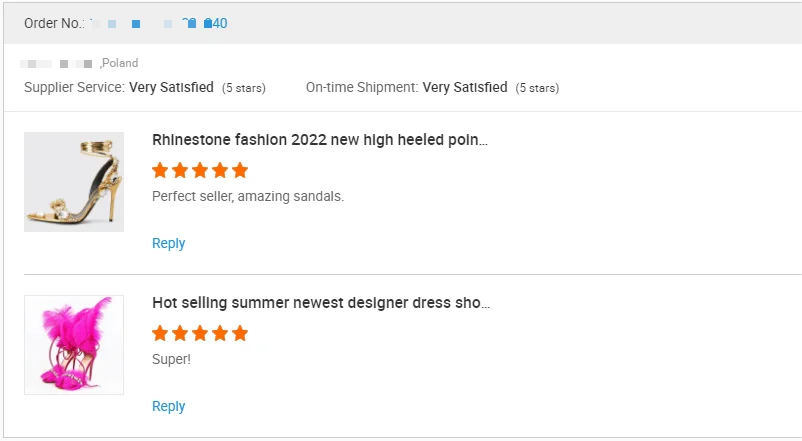802x441 pixels.
Task: Click Supplier Service "Very Satisfied" rating text
Action: (171, 87)
